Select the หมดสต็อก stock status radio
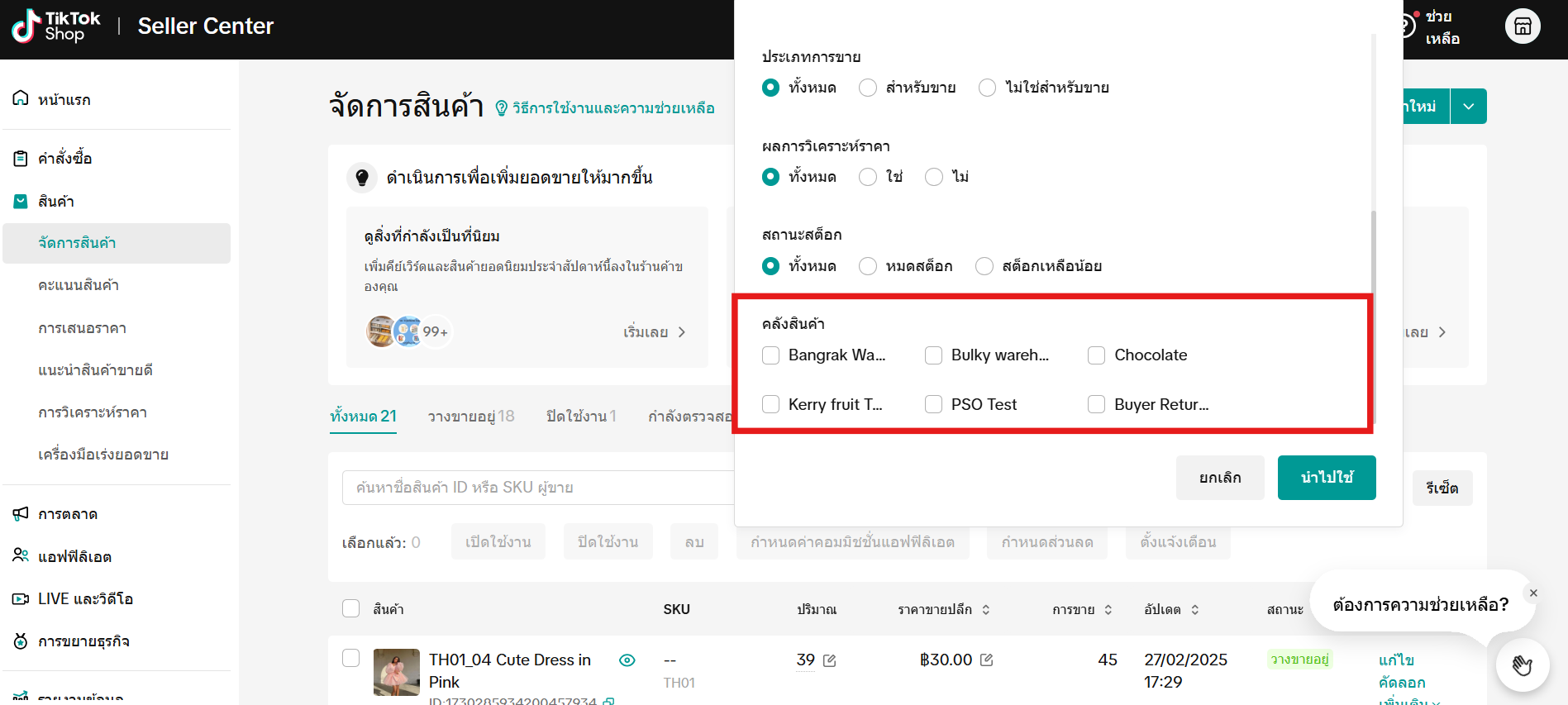Image resolution: width=1568 pixels, height=705 pixels. (x=868, y=266)
